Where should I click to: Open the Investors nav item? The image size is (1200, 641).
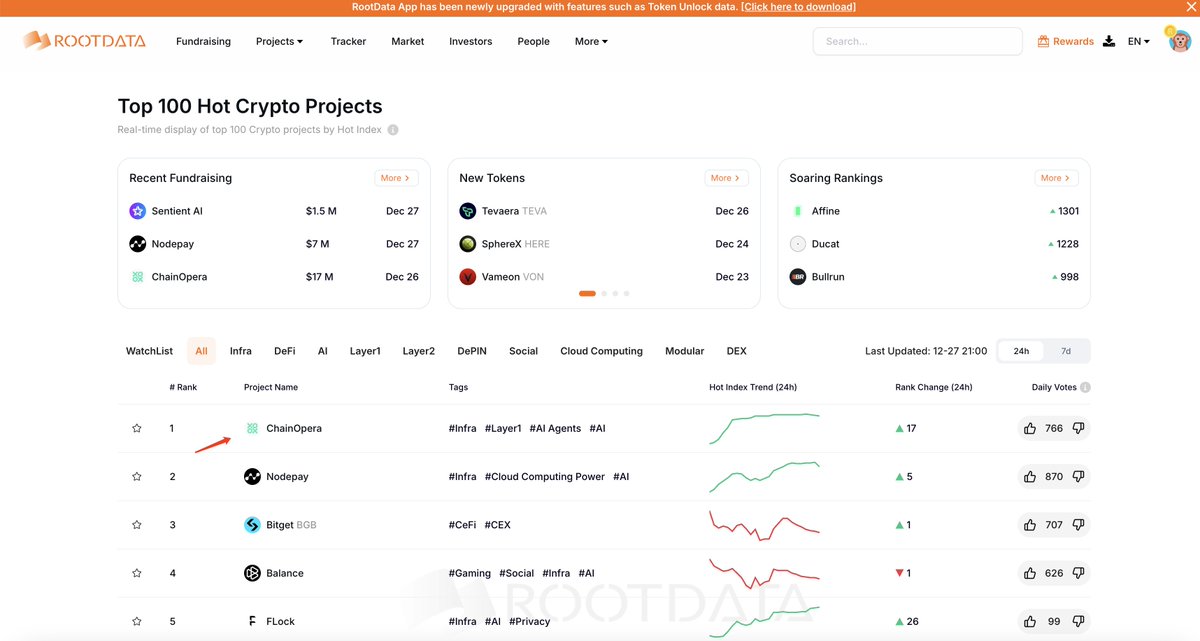click(471, 41)
